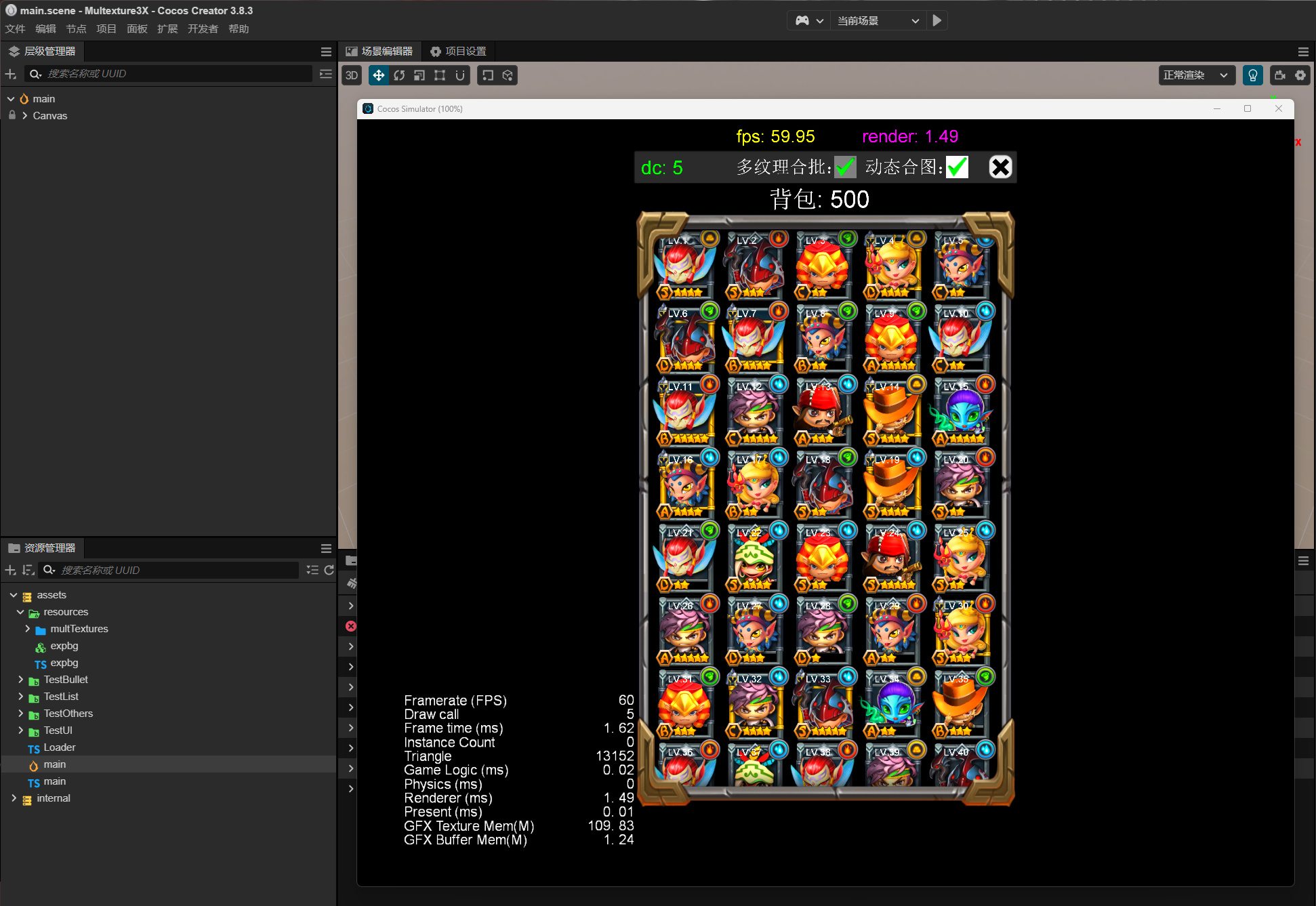
Task: Open the 正常渲染 render mode dropdown
Action: click(1195, 75)
